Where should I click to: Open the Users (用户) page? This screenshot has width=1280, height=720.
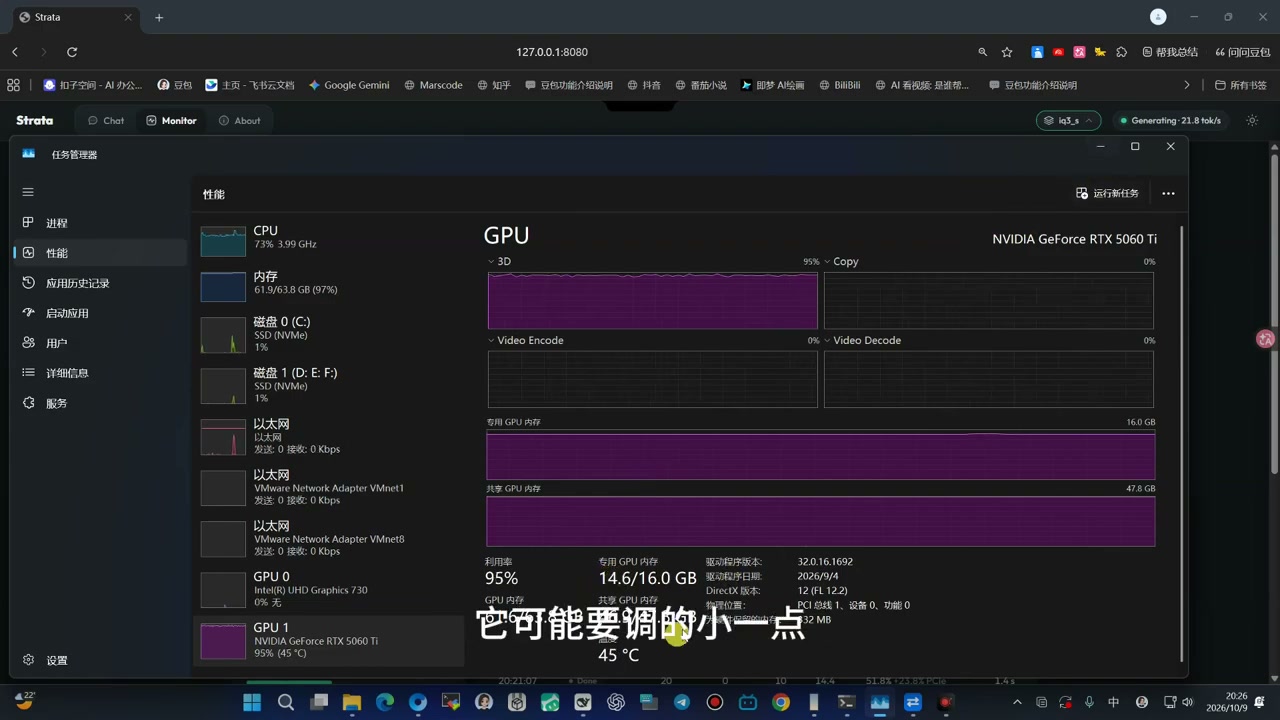[56, 343]
